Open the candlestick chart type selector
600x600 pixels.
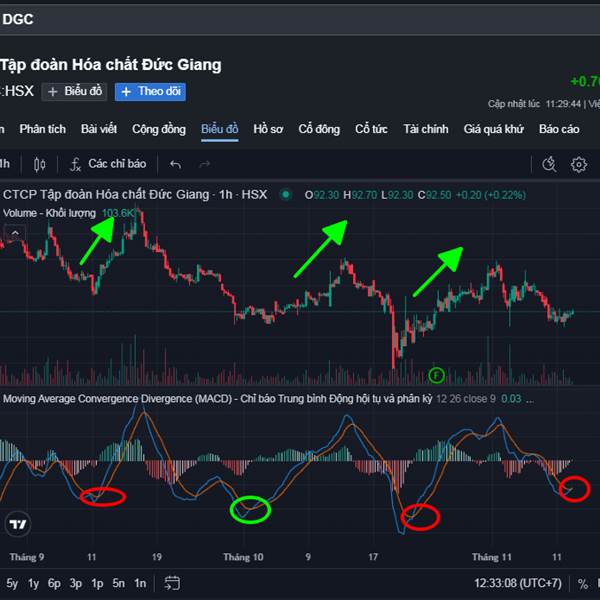click(x=40, y=164)
